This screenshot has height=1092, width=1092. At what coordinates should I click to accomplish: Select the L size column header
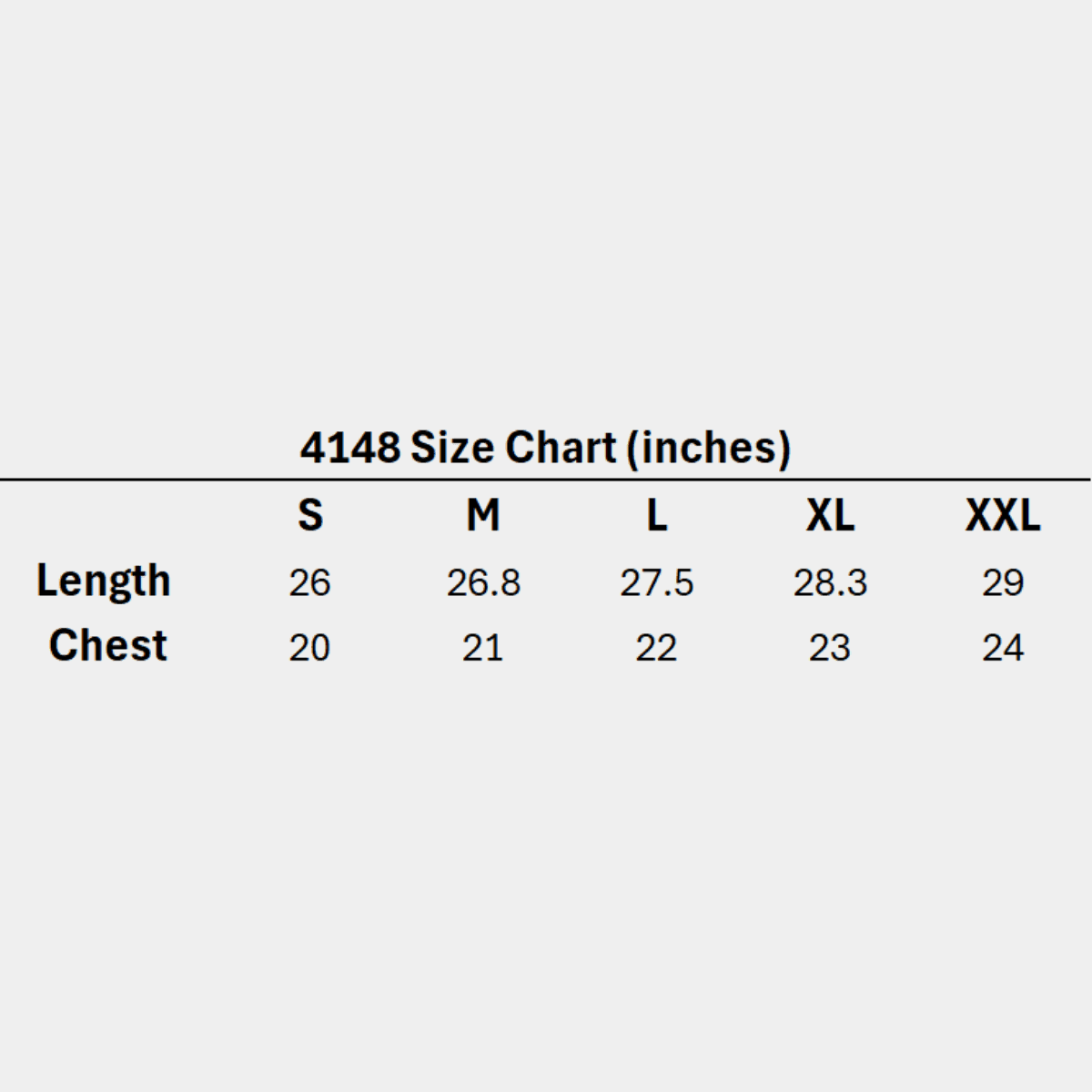coord(656,515)
